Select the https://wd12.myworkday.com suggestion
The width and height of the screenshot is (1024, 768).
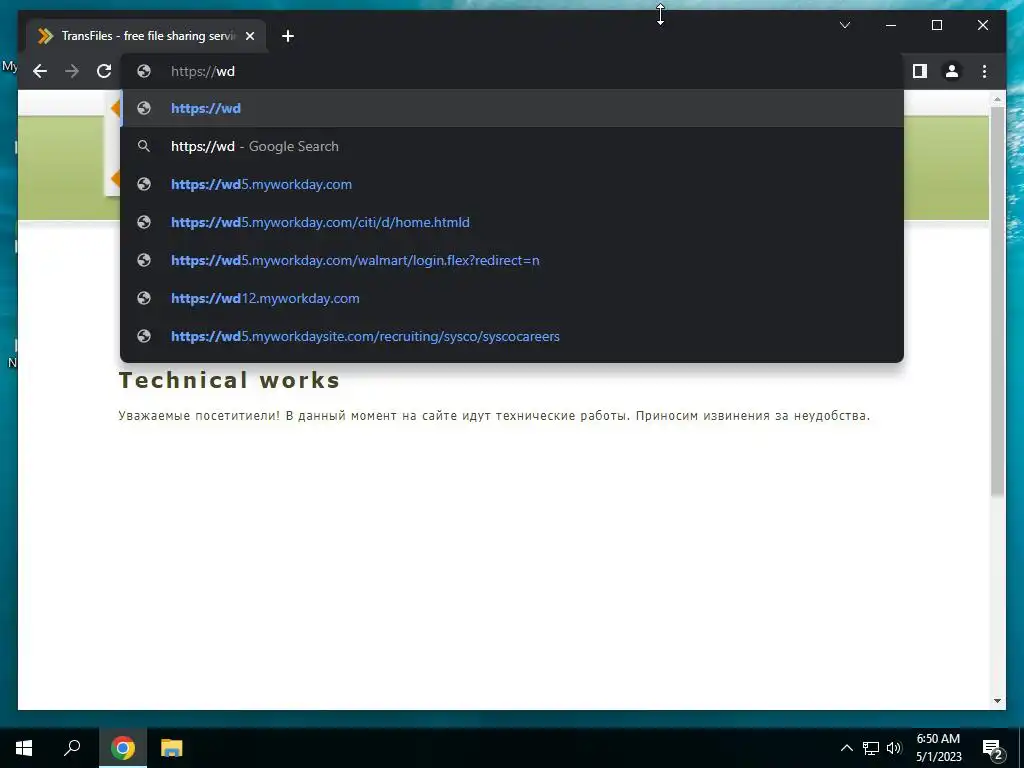tap(512, 298)
